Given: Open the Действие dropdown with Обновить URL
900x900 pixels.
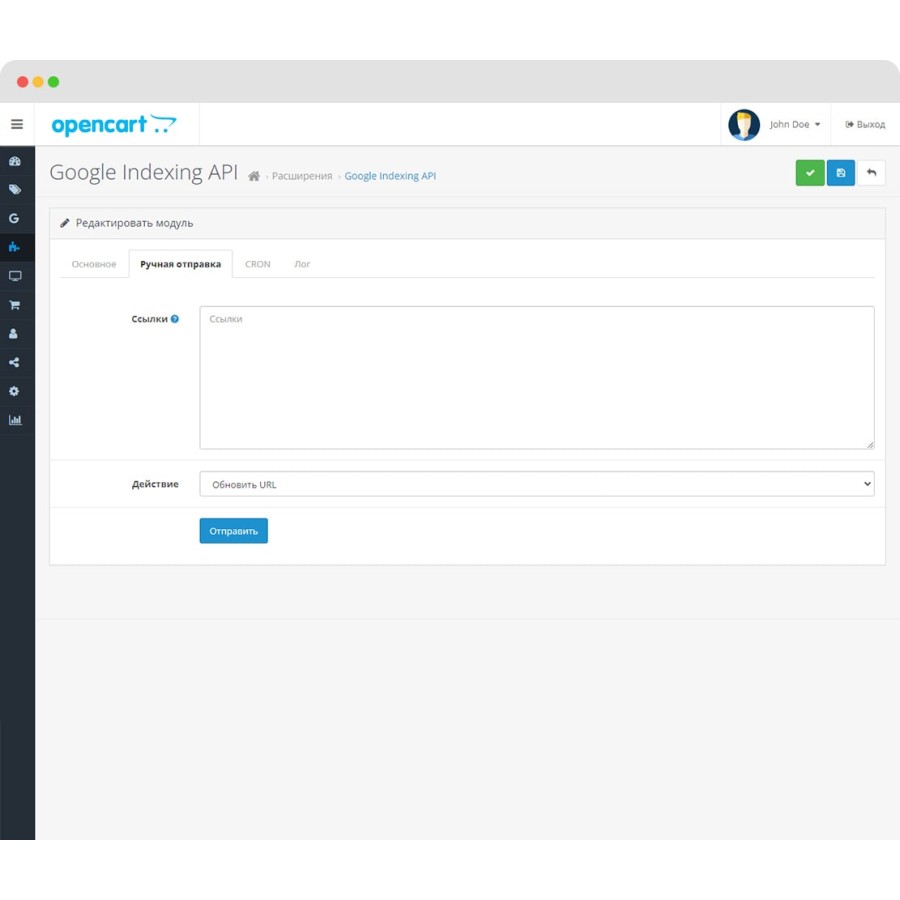Looking at the screenshot, I should point(537,484).
